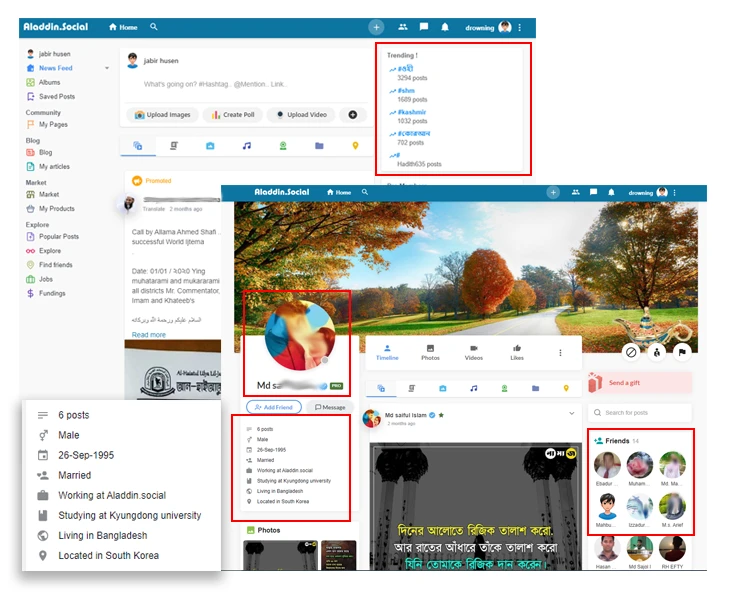730x602 pixels.
Task: Click Upload Images button
Action: (162, 115)
